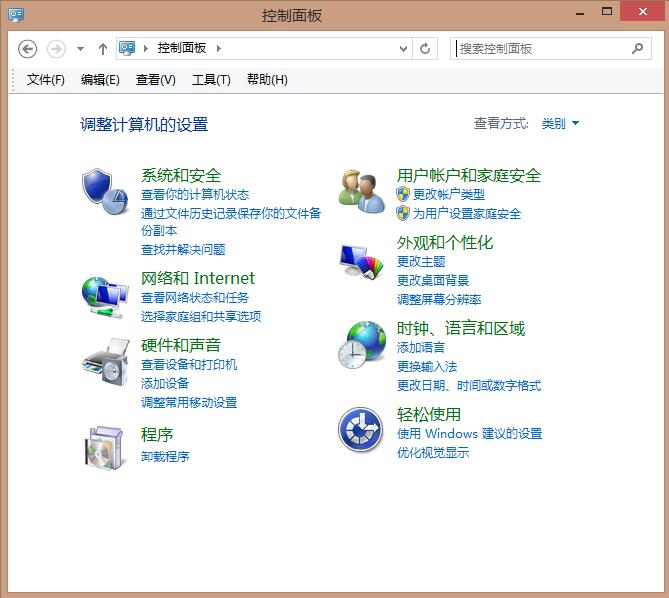Click the title bar Control Panel icon
669x598 pixels.
(x=16, y=15)
